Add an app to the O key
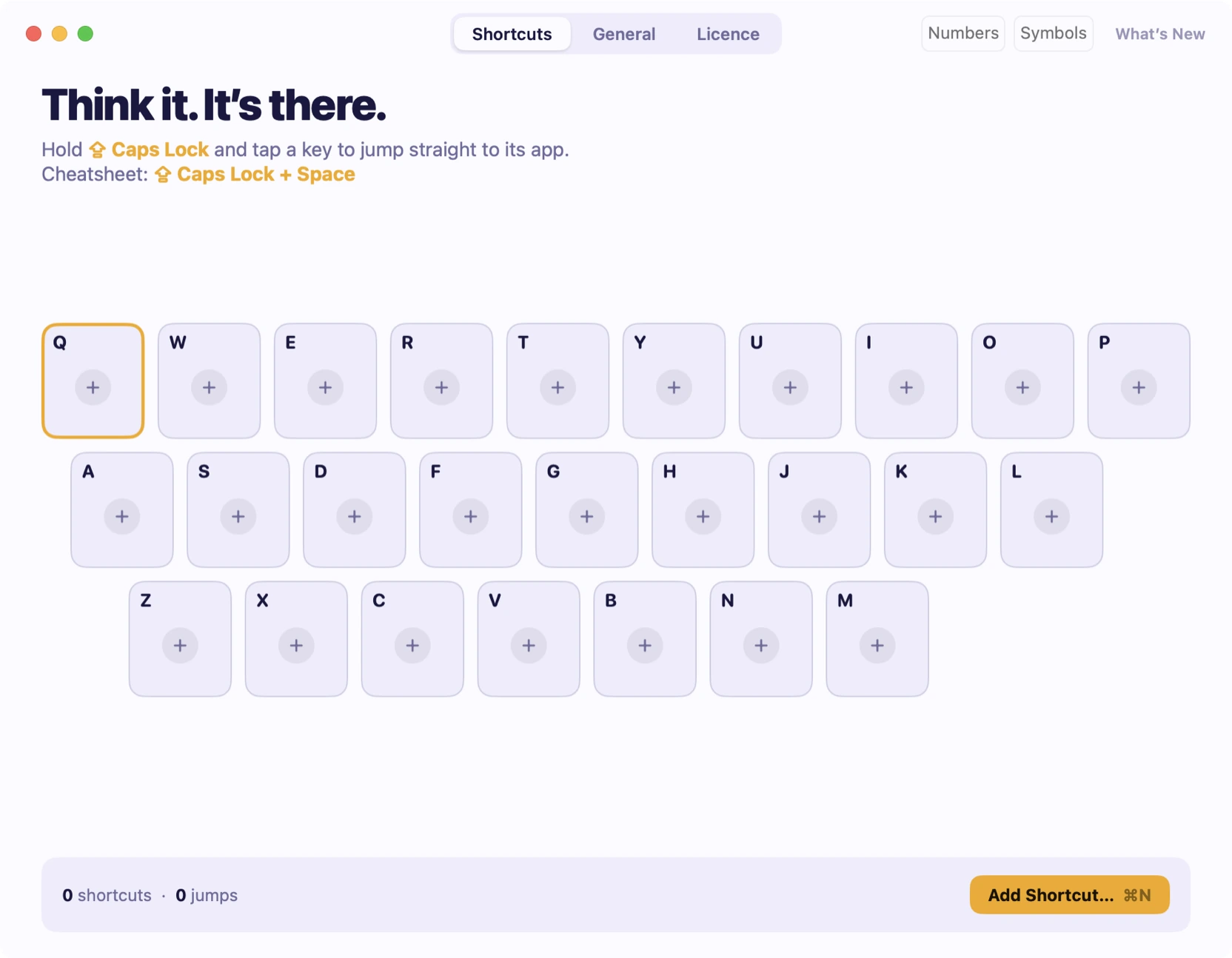Viewport: 1232px width, 958px height. [1022, 387]
